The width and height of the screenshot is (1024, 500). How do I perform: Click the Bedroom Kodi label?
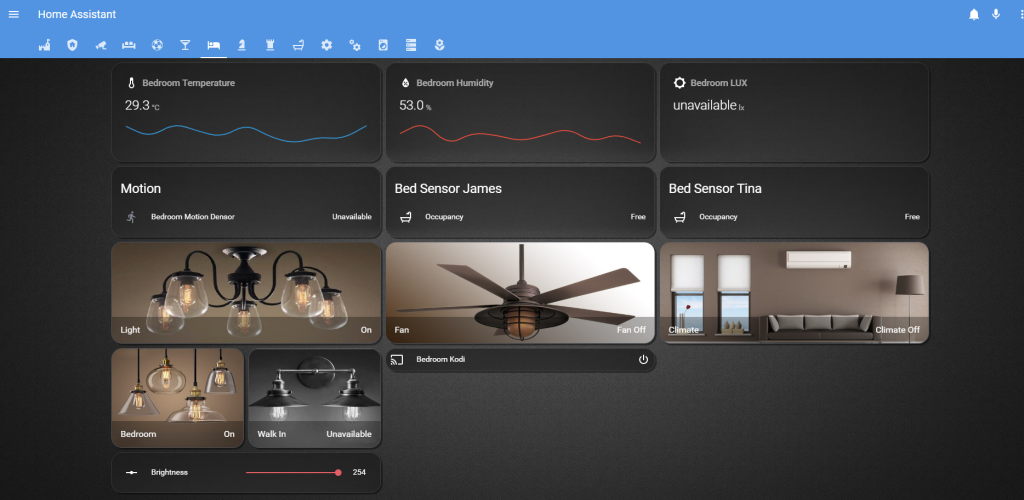441,360
